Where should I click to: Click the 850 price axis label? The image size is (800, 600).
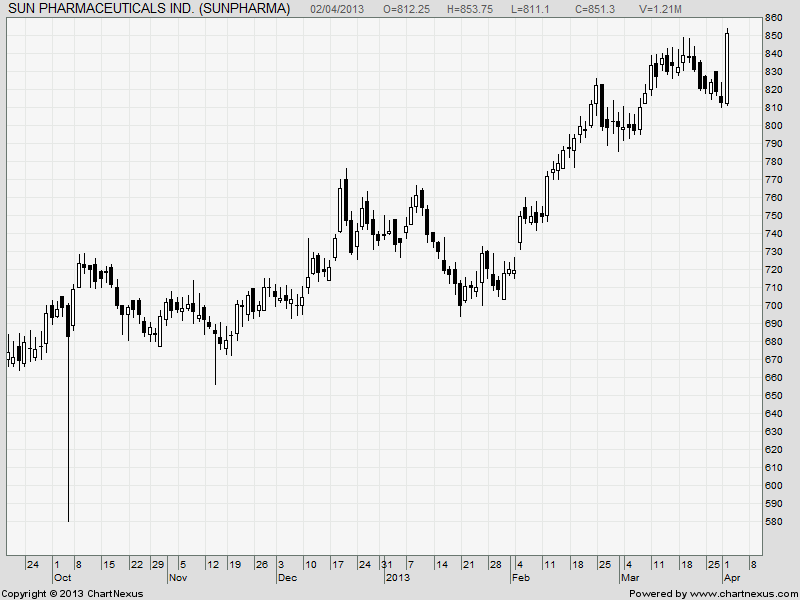click(x=773, y=36)
